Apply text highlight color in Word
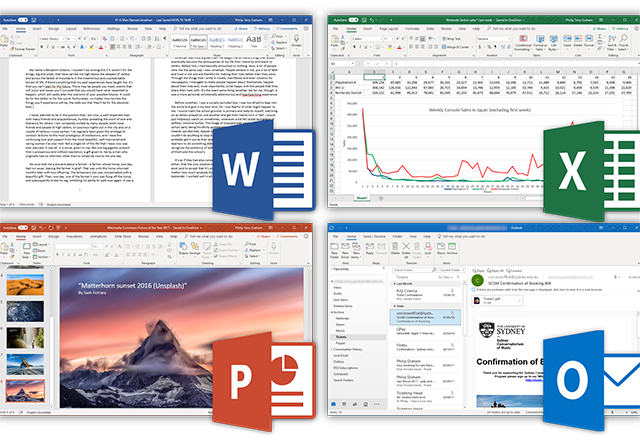Viewport: 640px width, 440px height. [92, 47]
